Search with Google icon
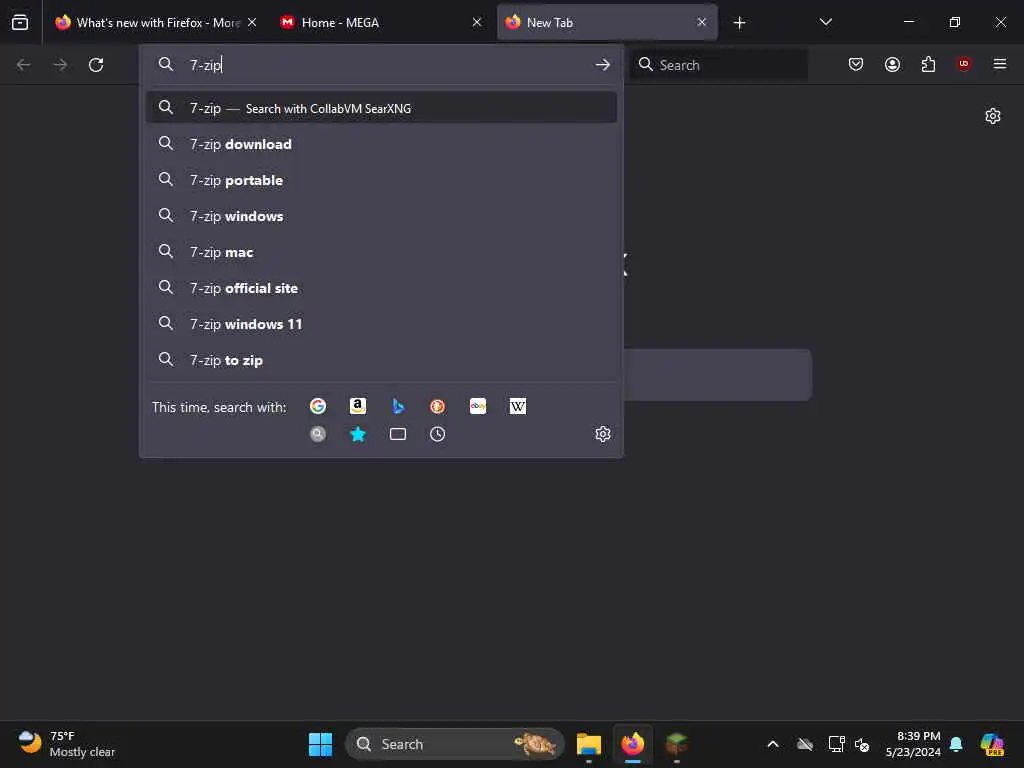 tap(318, 406)
